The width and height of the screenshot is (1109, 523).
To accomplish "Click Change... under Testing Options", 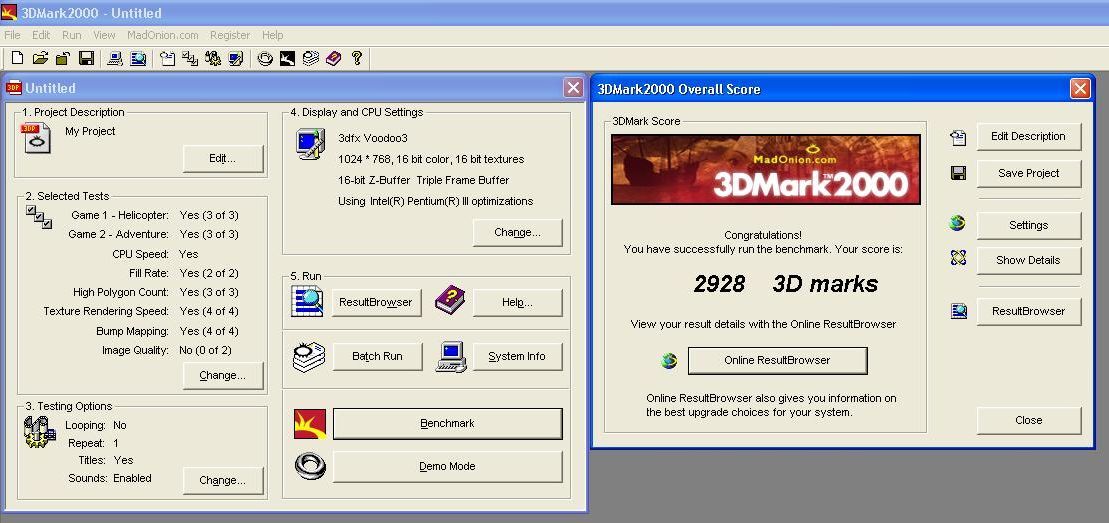I will point(223,480).
